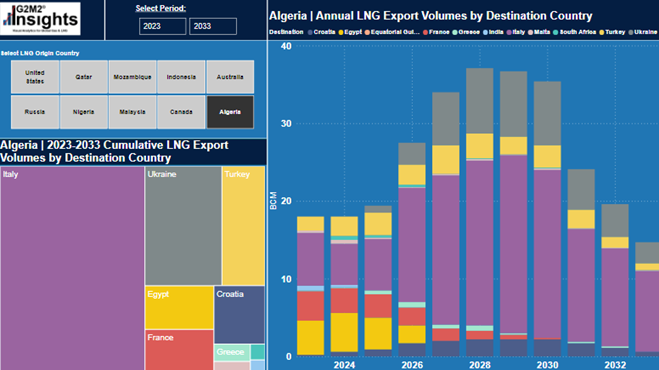
Task: Click the BCM axis title
Action: coord(274,201)
